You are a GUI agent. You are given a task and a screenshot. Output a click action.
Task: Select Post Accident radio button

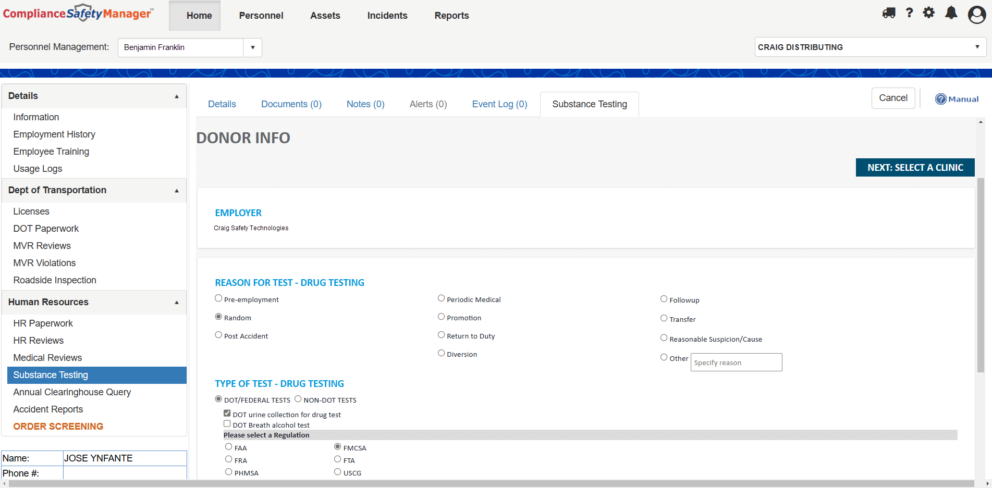218,335
